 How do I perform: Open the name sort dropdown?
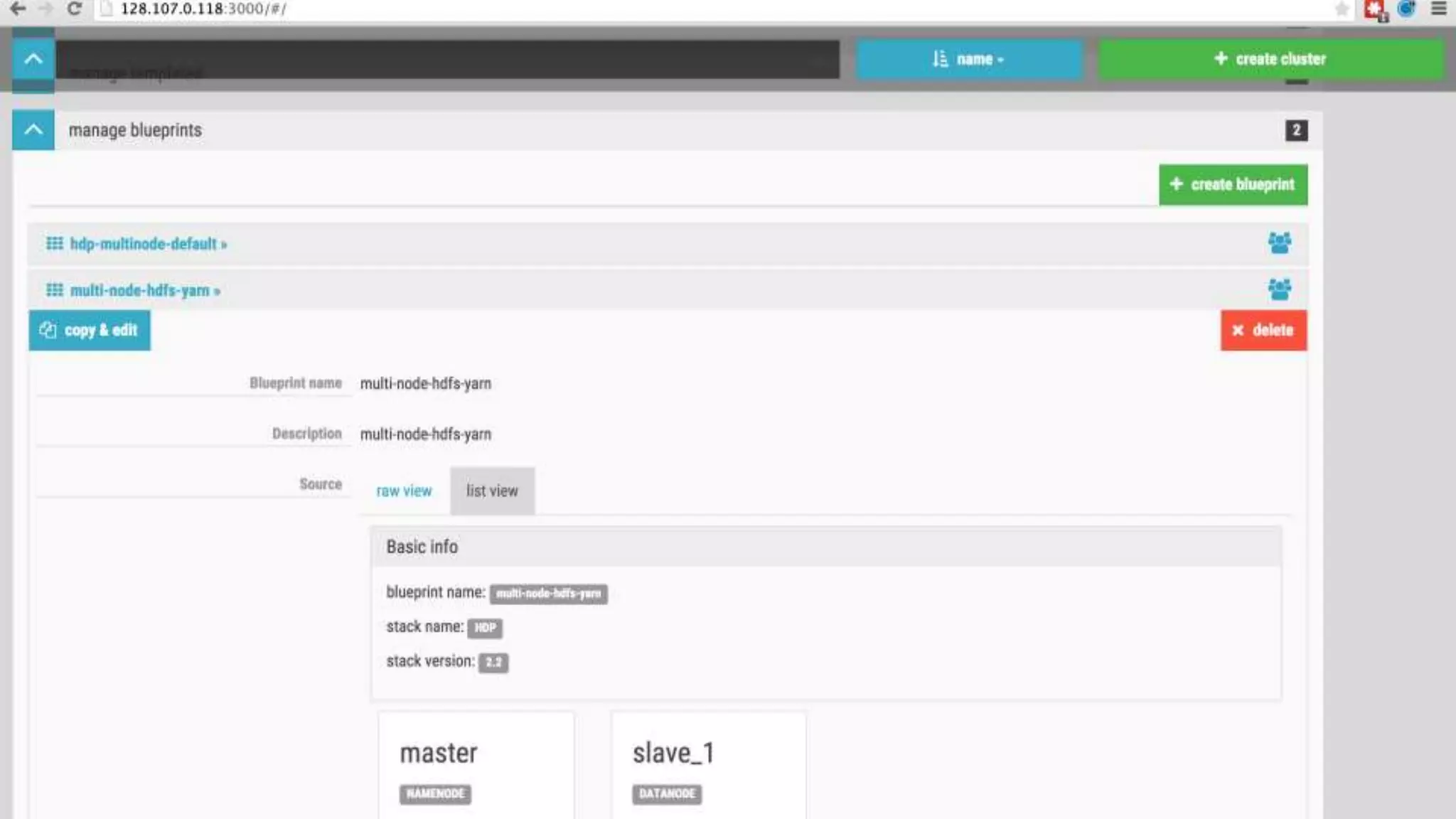[968, 59]
